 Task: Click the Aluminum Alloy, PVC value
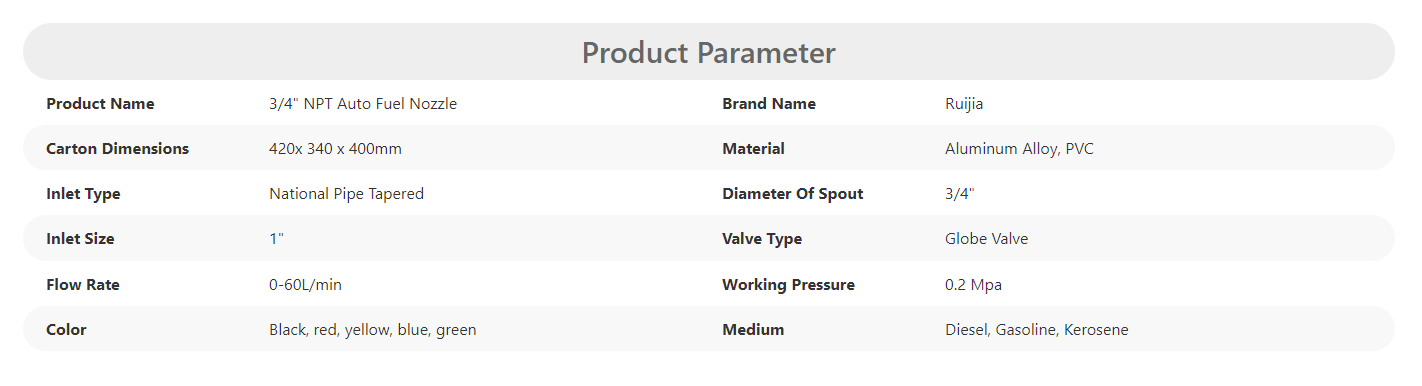click(1019, 149)
